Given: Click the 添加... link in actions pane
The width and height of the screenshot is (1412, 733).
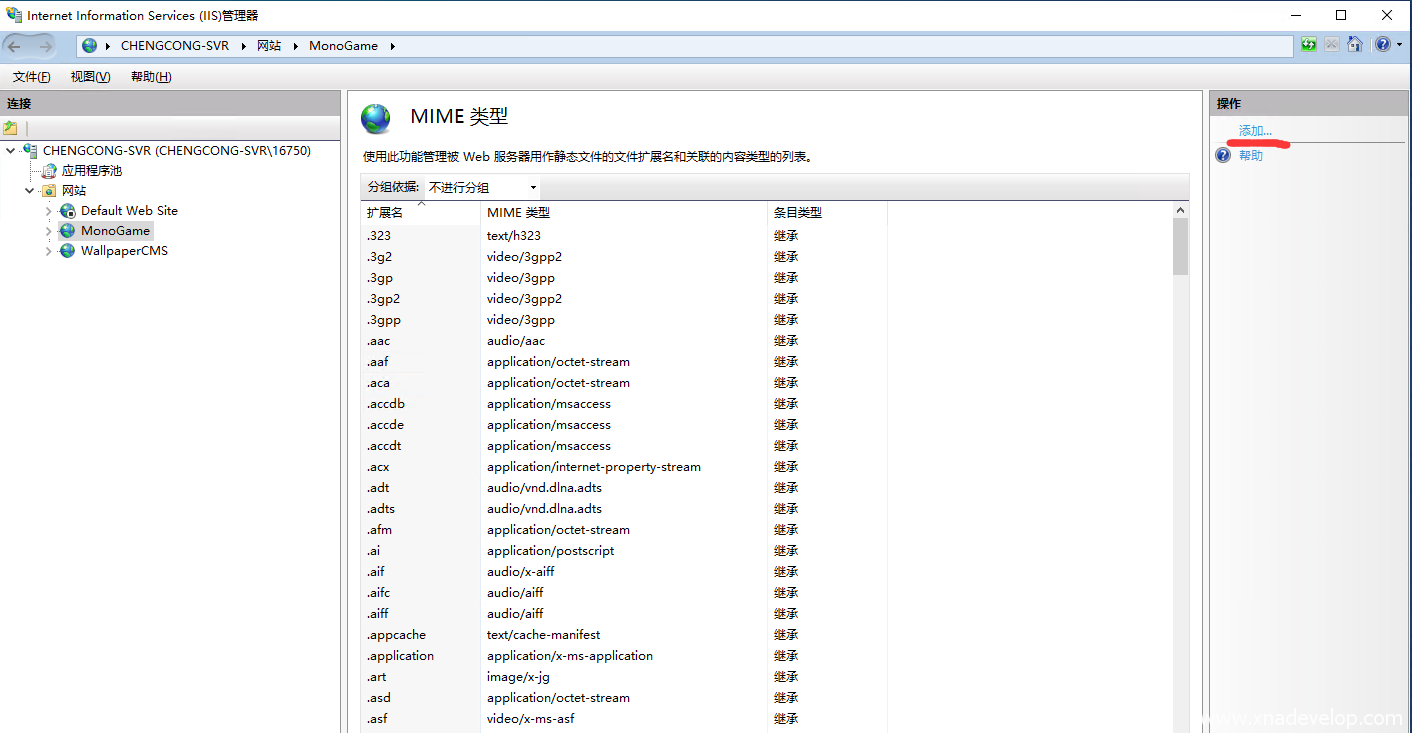Looking at the screenshot, I should tap(1255, 131).
